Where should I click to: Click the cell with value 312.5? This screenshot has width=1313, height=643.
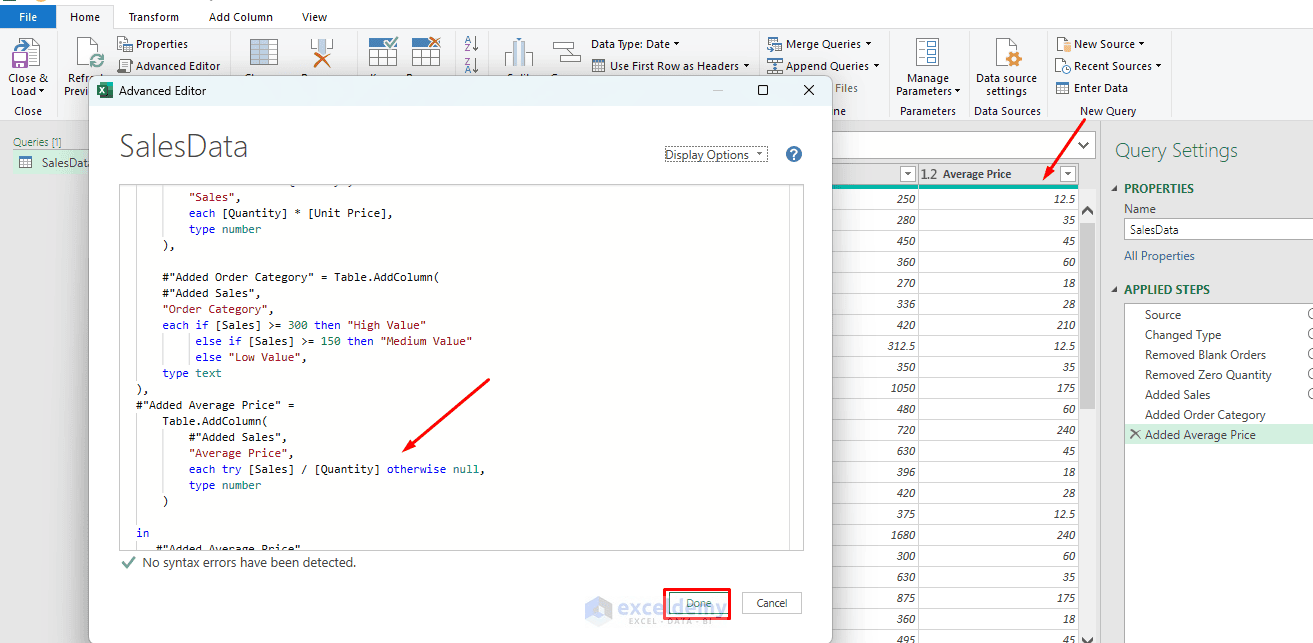[875, 345]
